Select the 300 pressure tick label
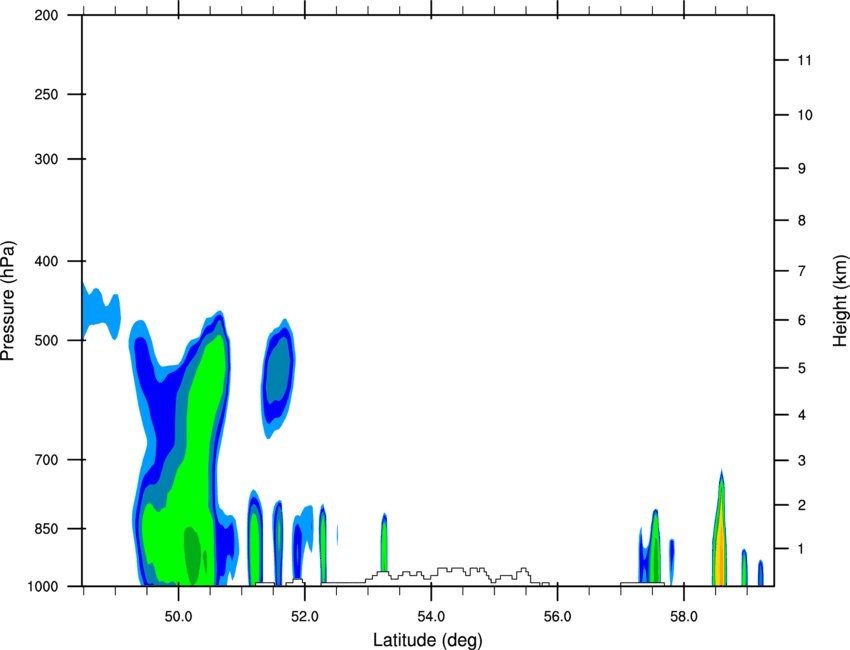The height and width of the screenshot is (650, 850). [46, 159]
